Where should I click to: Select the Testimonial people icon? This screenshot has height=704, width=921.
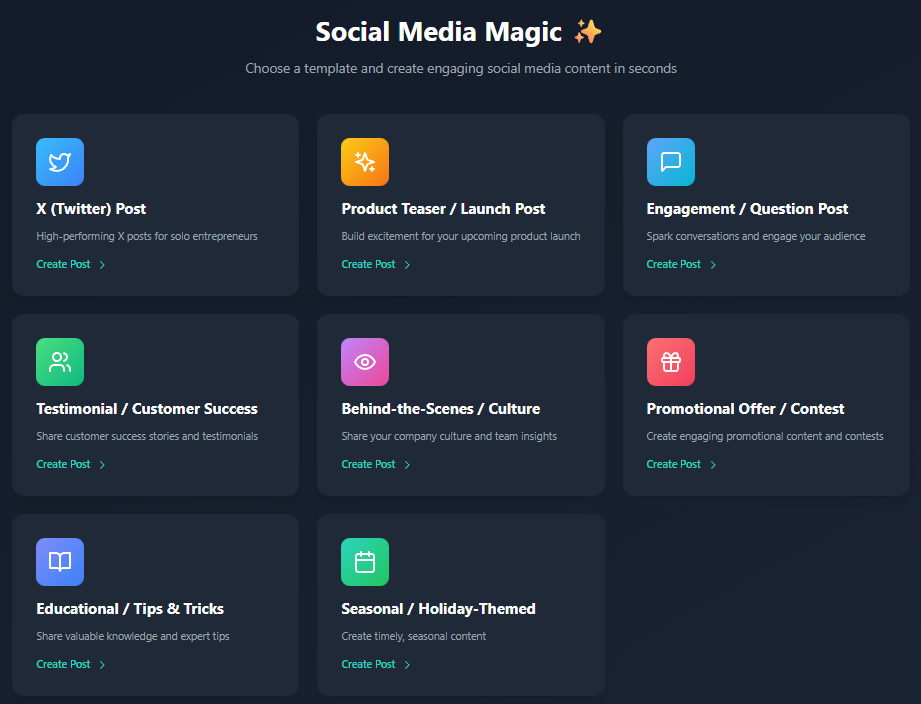pos(60,361)
